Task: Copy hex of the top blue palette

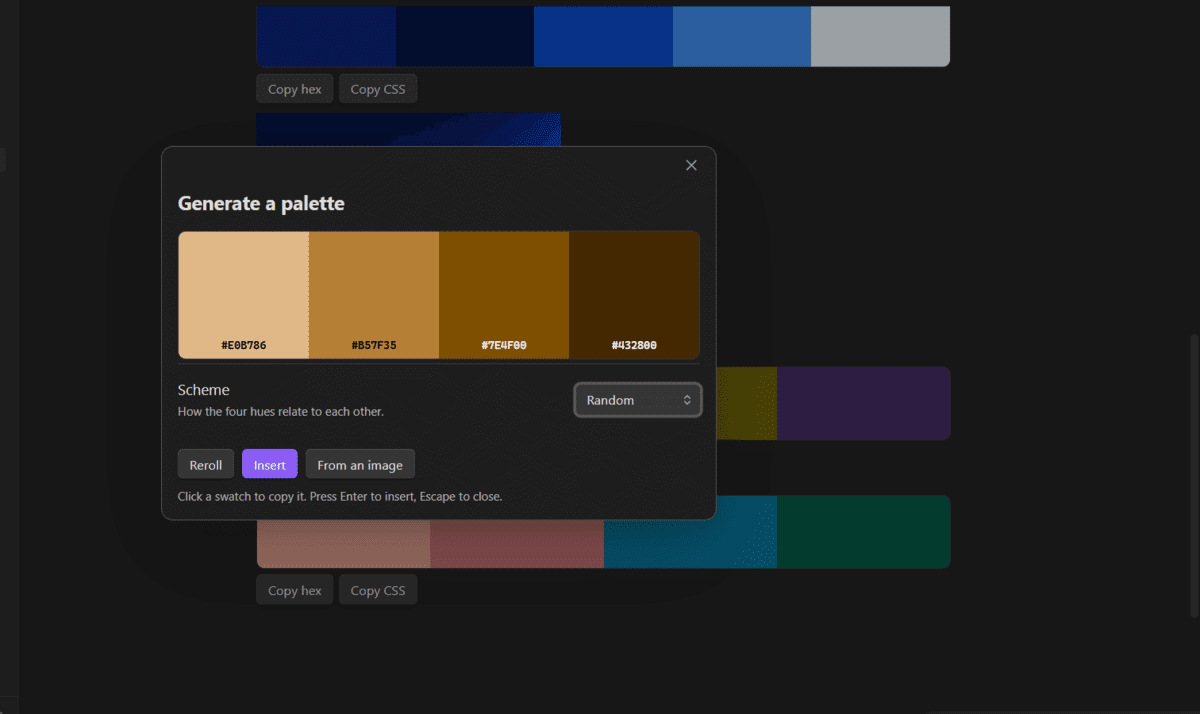Action: [295, 89]
